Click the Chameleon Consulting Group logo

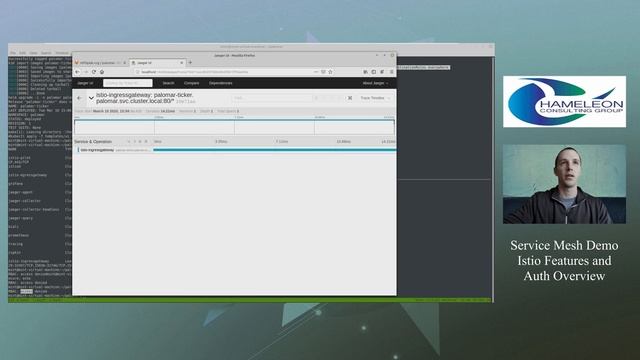[564, 101]
